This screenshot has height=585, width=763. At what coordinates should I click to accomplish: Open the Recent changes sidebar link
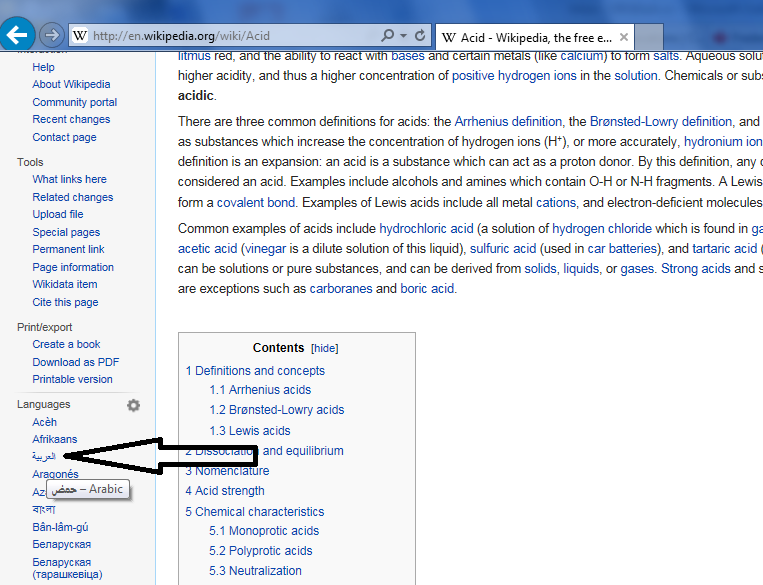(71, 119)
